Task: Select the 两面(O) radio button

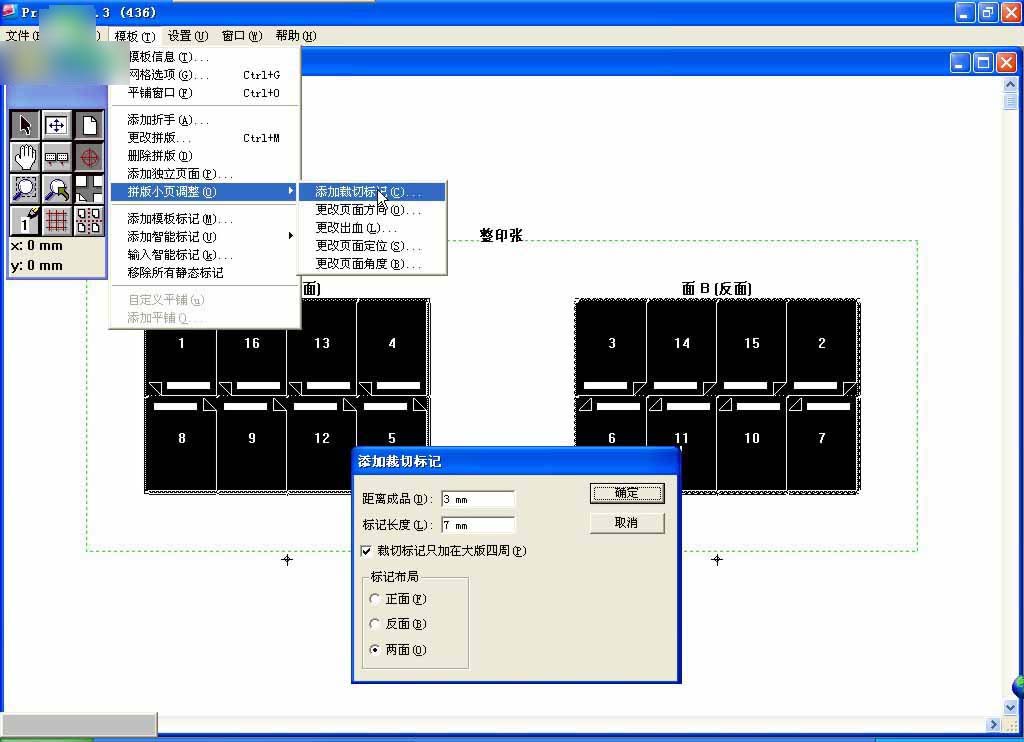Action: click(x=375, y=649)
